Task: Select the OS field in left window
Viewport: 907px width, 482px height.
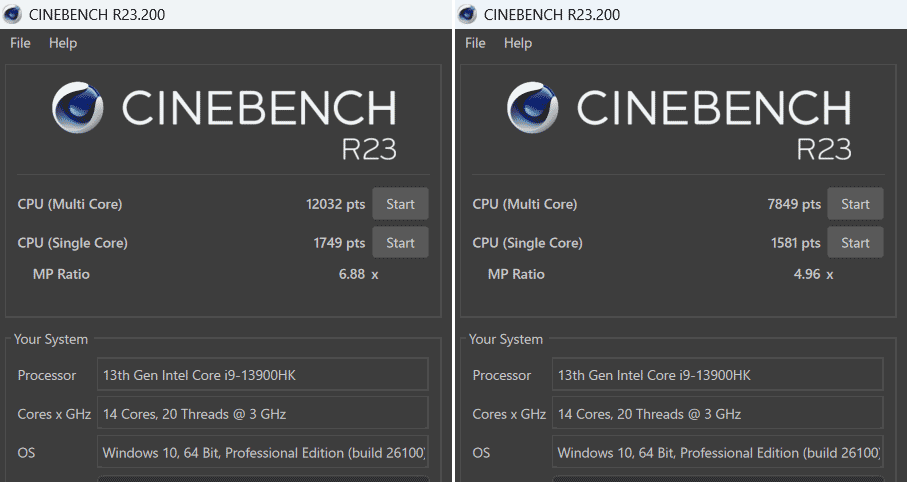Action: [x=263, y=452]
